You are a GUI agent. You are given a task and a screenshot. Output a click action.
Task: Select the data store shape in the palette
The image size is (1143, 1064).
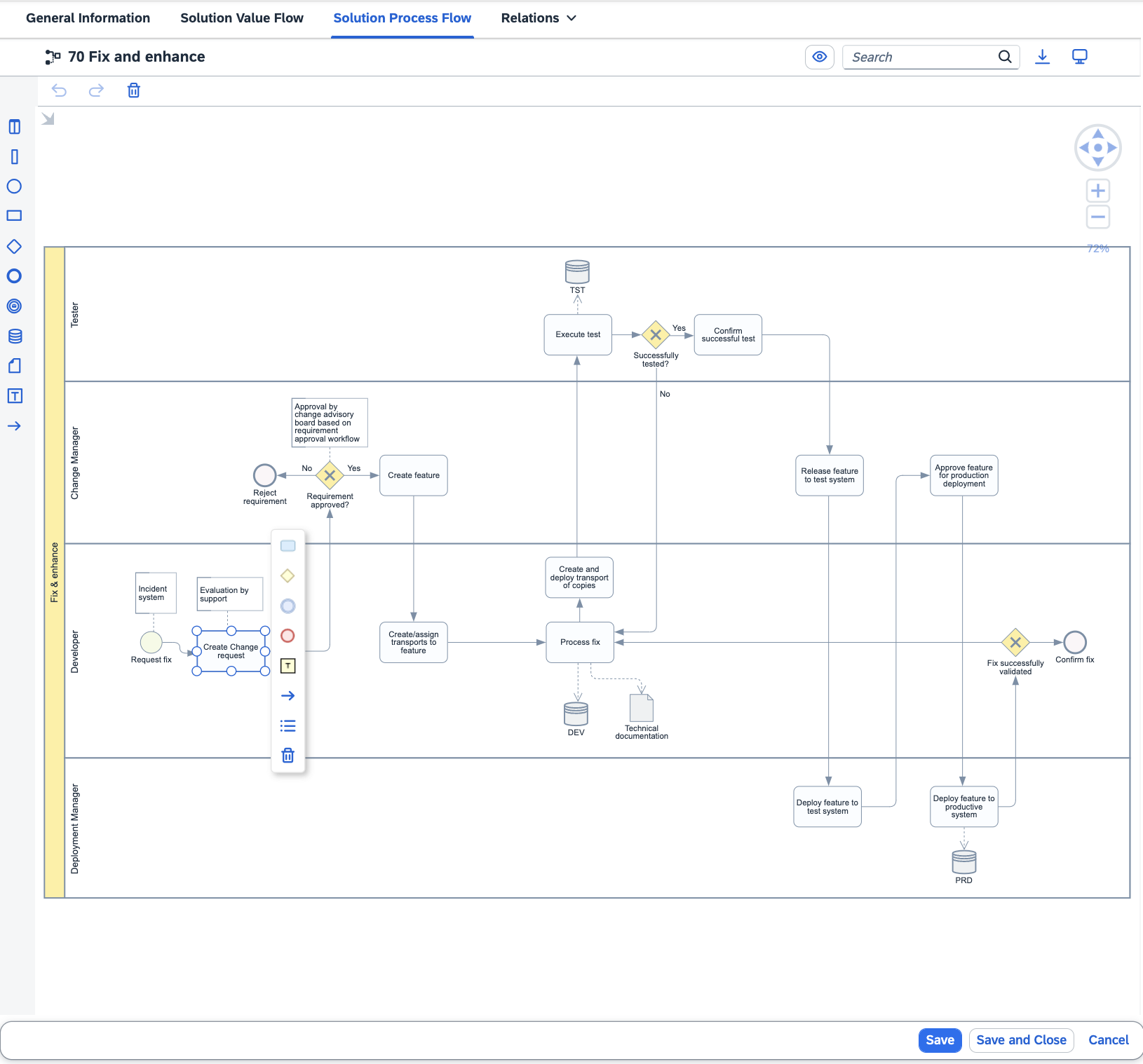15,336
